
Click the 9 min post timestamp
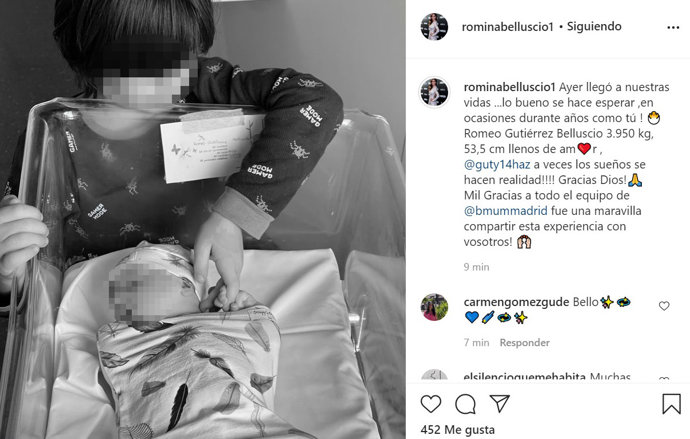click(x=477, y=267)
